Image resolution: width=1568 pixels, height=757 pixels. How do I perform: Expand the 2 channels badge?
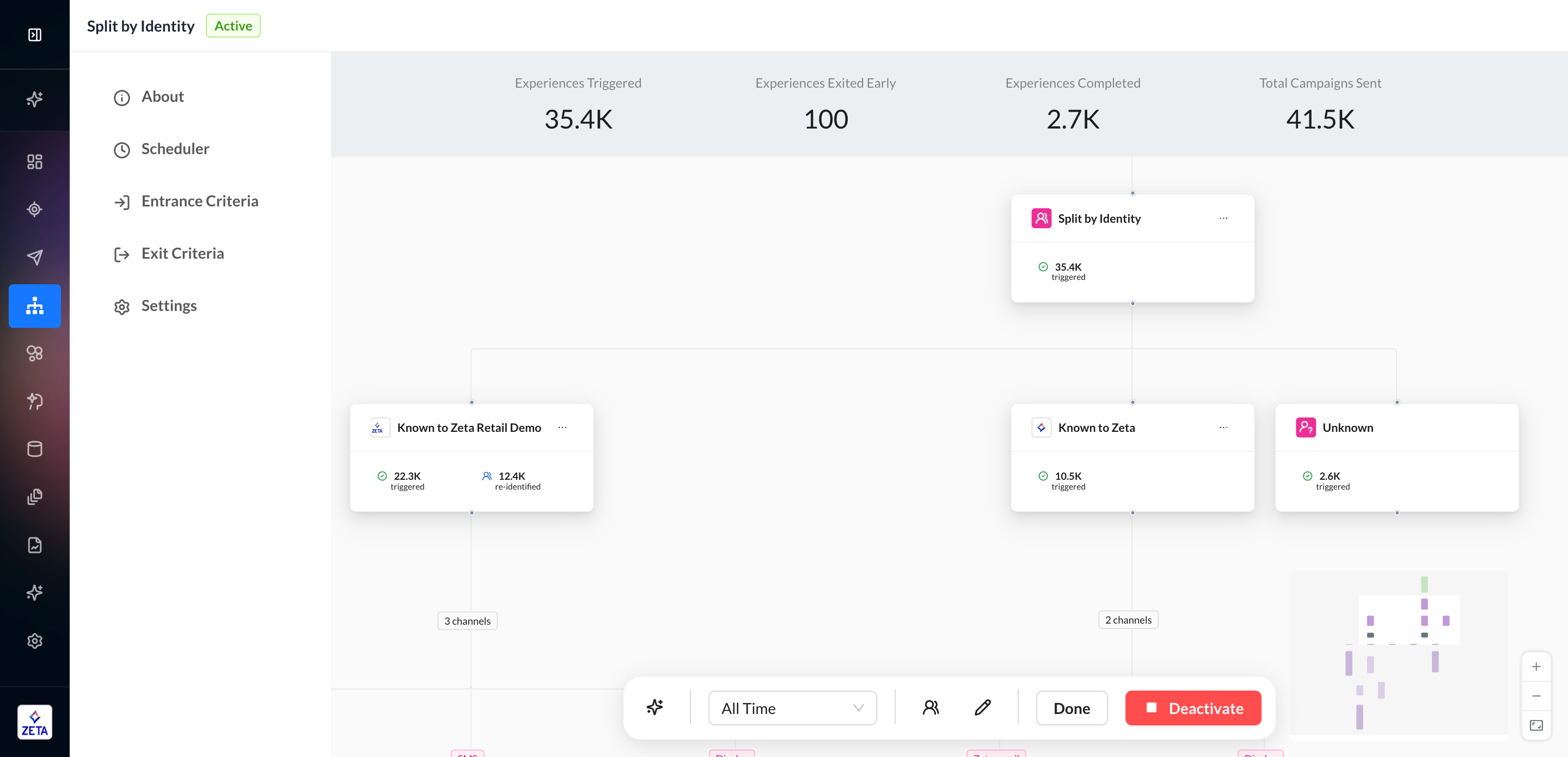1128,619
